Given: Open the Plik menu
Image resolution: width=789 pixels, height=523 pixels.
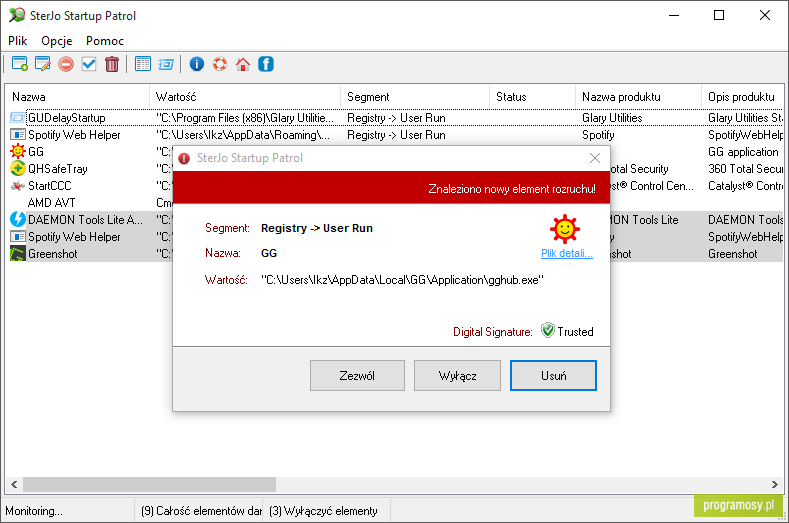Looking at the screenshot, I should click(x=18, y=41).
